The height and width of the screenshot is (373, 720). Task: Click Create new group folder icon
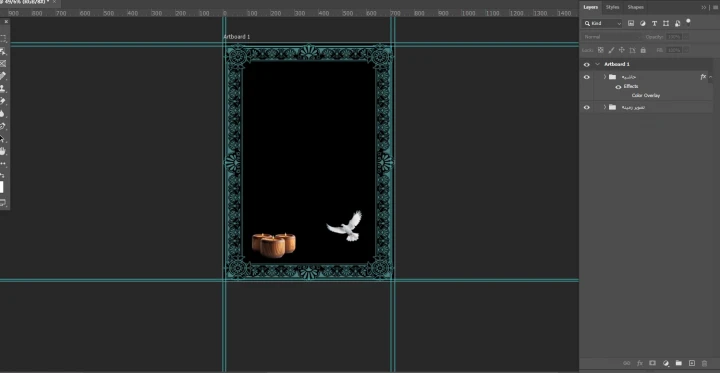679,363
